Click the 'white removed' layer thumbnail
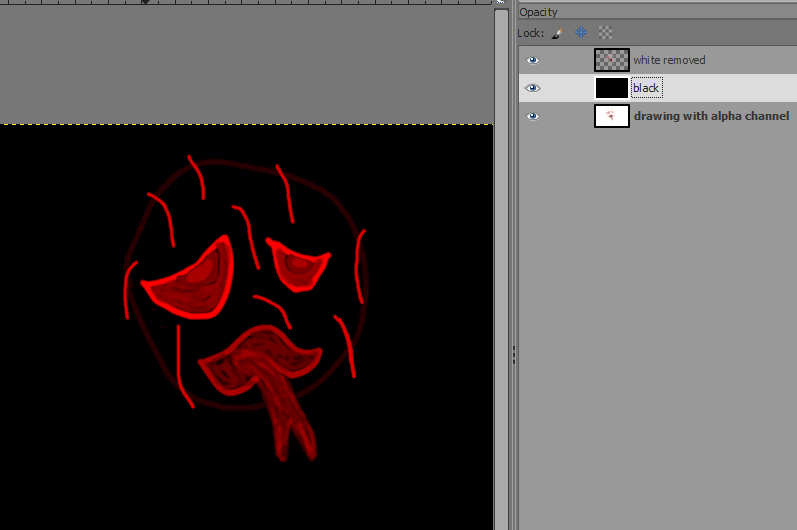This screenshot has height=530, width=797. (611, 60)
